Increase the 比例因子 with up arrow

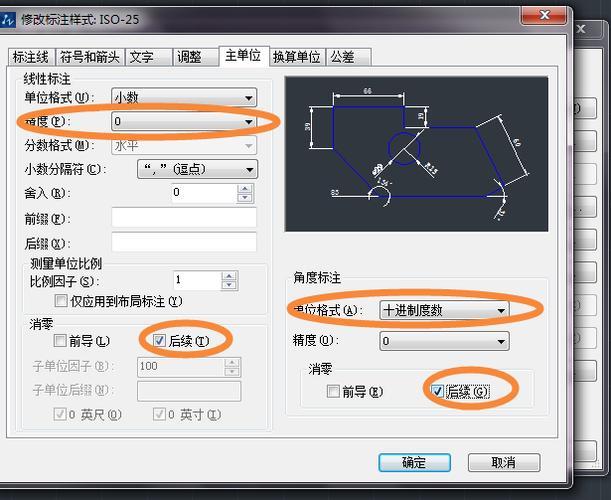point(229,276)
